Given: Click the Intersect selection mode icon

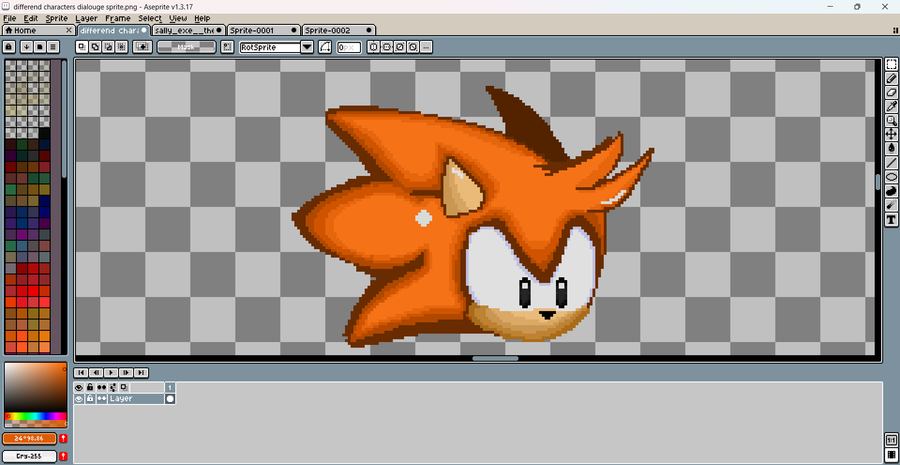Looking at the screenshot, I should coord(121,47).
